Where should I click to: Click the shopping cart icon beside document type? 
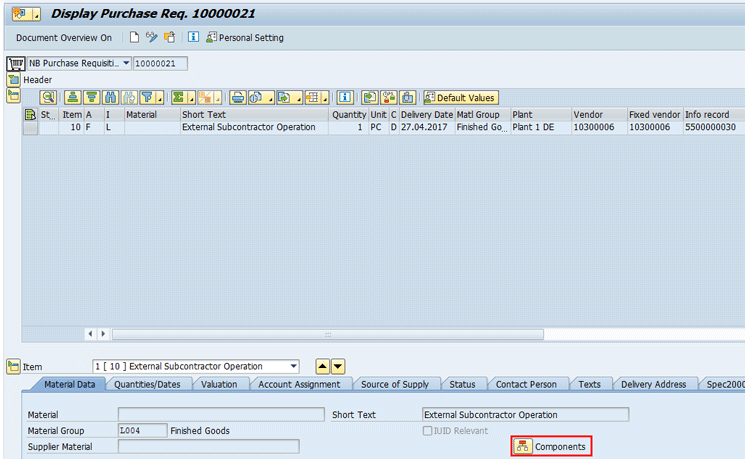[x=15, y=63]
